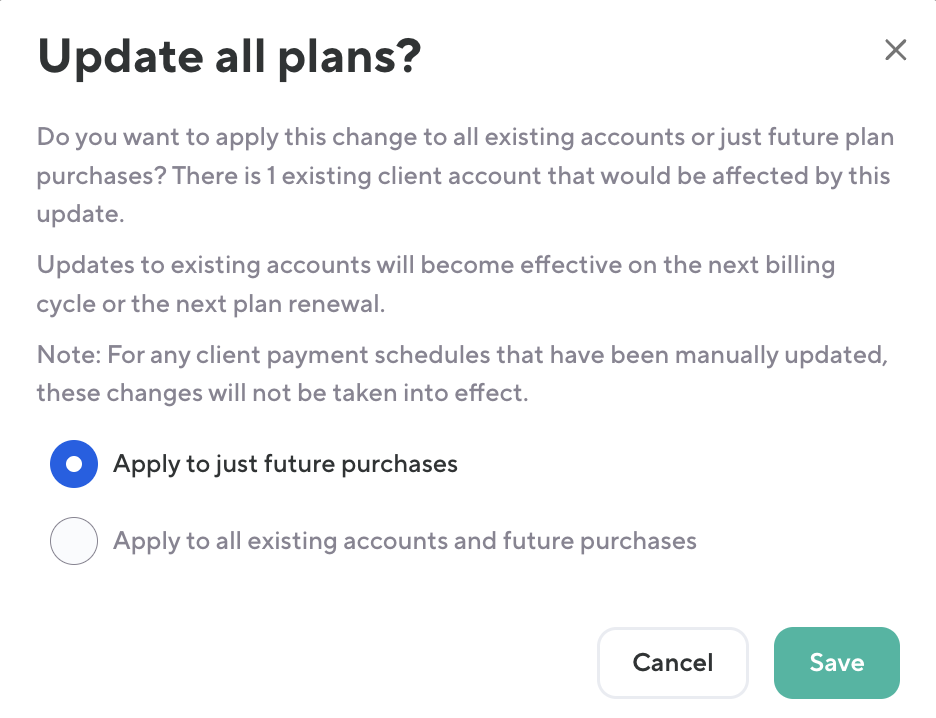
Task: Hit the X in the dialog's top-right corner
Action: [895, 51]
